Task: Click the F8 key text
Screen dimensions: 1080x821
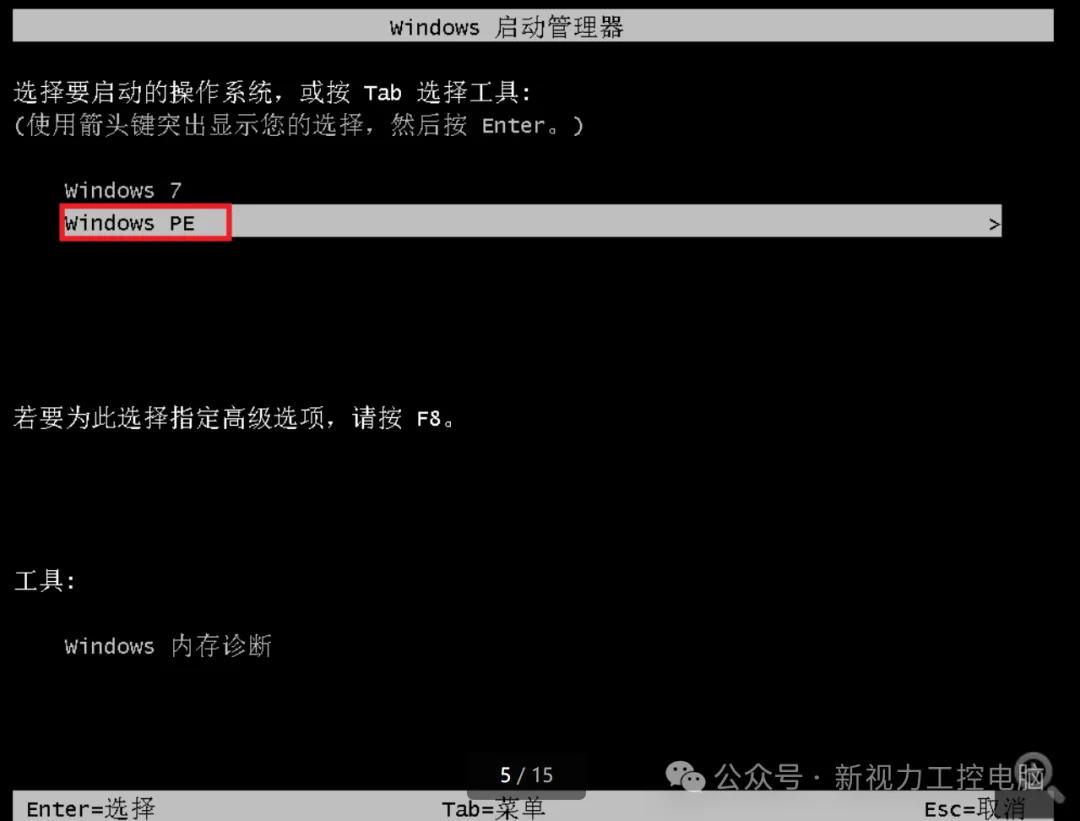Action: point(428,419)
